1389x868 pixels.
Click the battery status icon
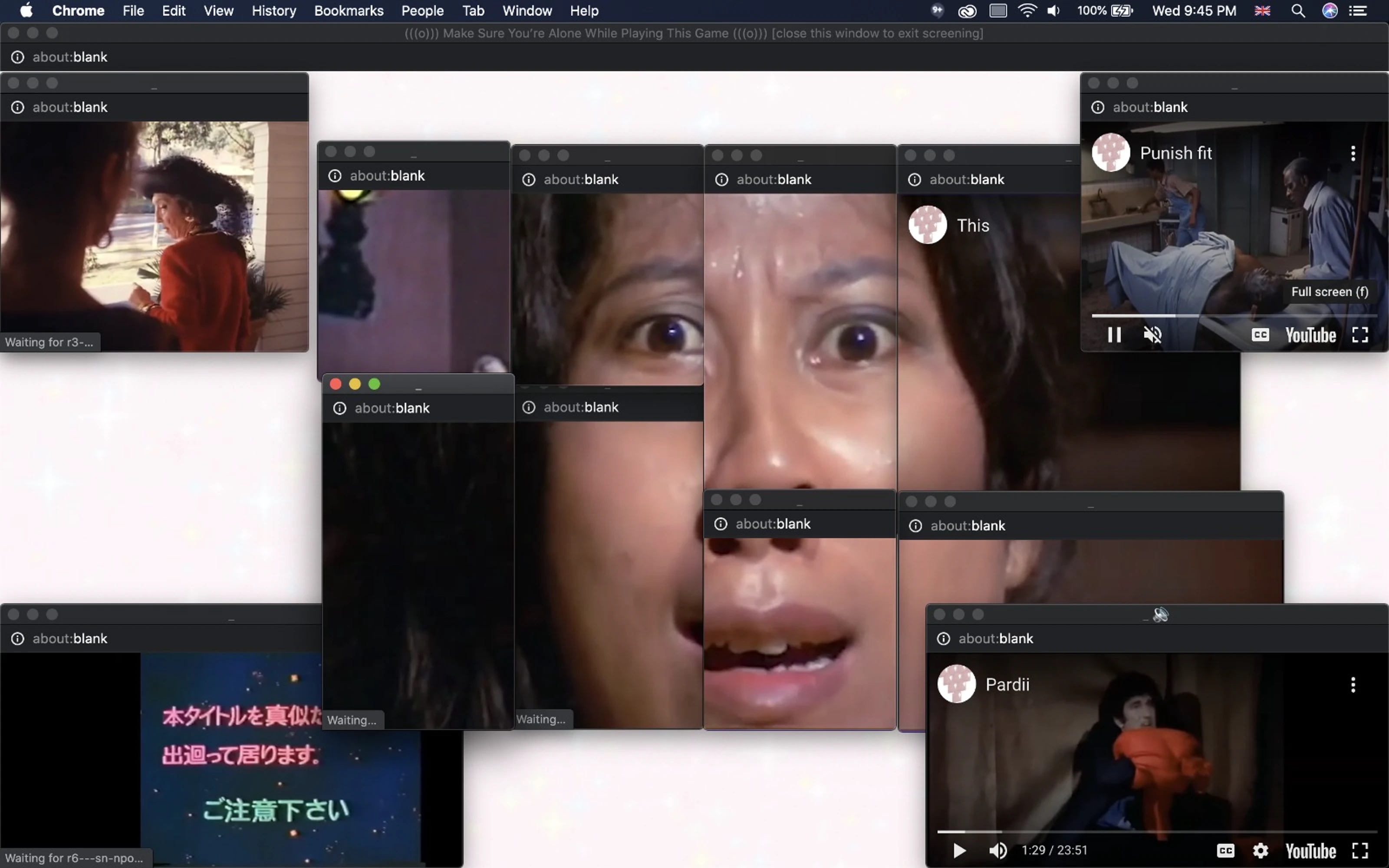point(1122,10)
